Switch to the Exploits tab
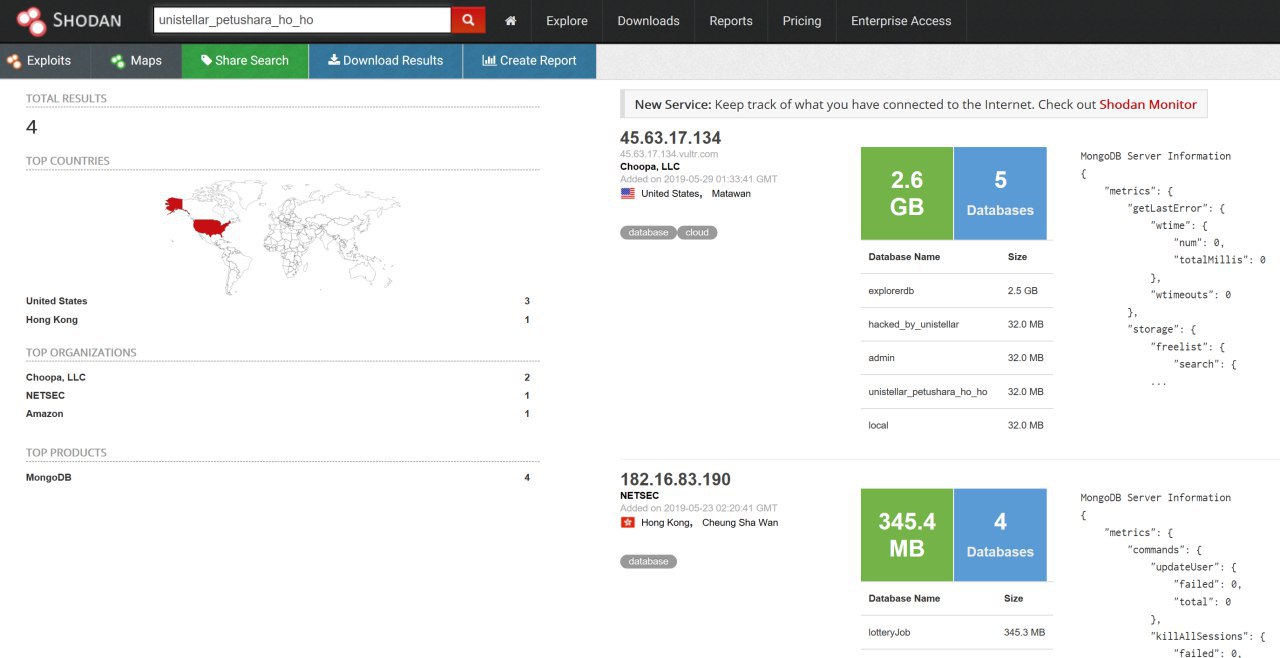The width and height of the screenshot is (1280, 658). 46,61
